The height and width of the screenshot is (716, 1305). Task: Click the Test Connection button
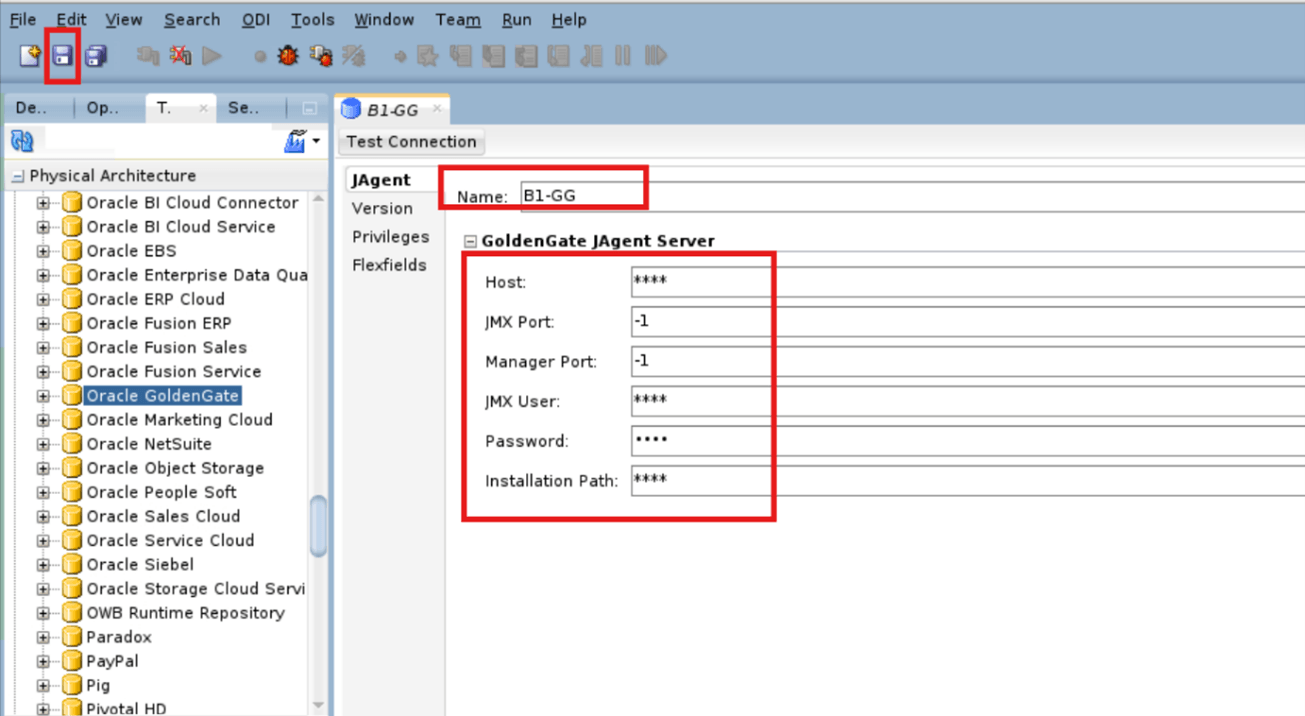click(x=410, y=141)
